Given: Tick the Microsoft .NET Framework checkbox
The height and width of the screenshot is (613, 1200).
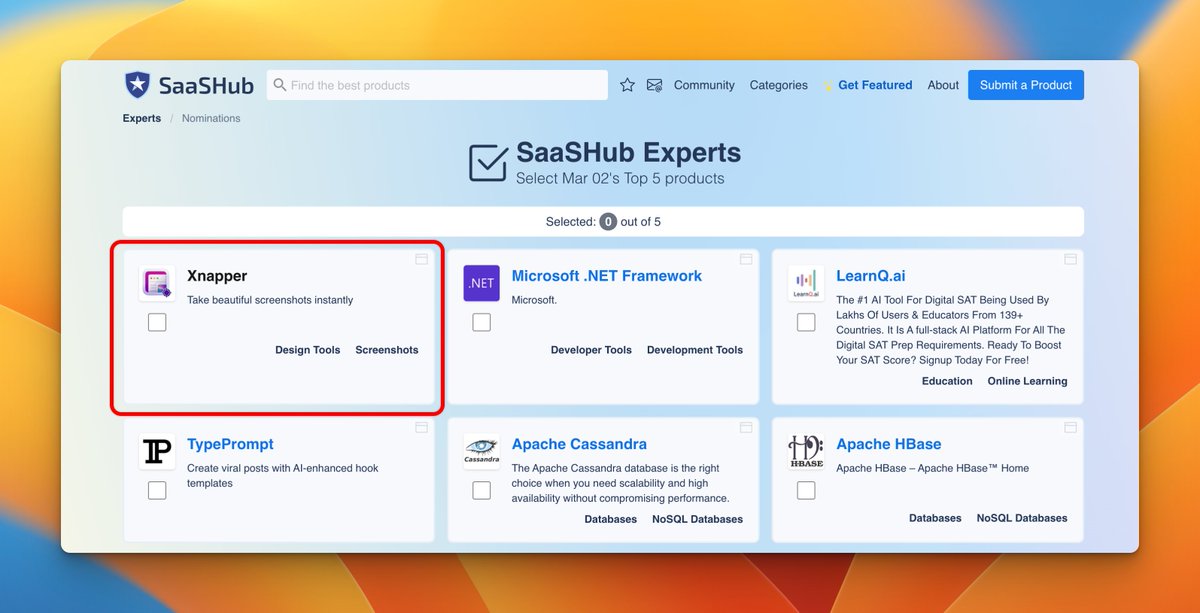Looking at the screenshot, I should [x=482, y=322].
